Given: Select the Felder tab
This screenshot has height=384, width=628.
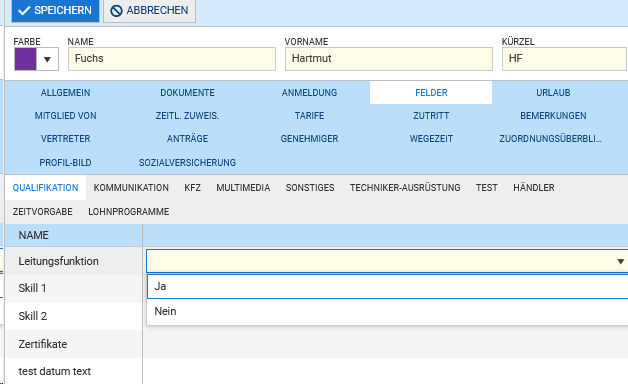Looking at the screenshot, I should [x=431, y=92].
